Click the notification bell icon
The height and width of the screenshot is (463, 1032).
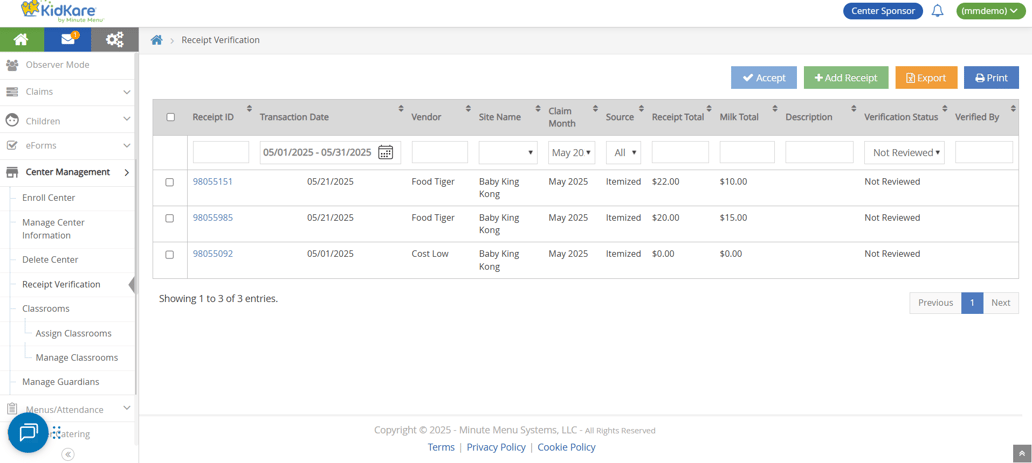pyautogui.click(x=937, y=11)
